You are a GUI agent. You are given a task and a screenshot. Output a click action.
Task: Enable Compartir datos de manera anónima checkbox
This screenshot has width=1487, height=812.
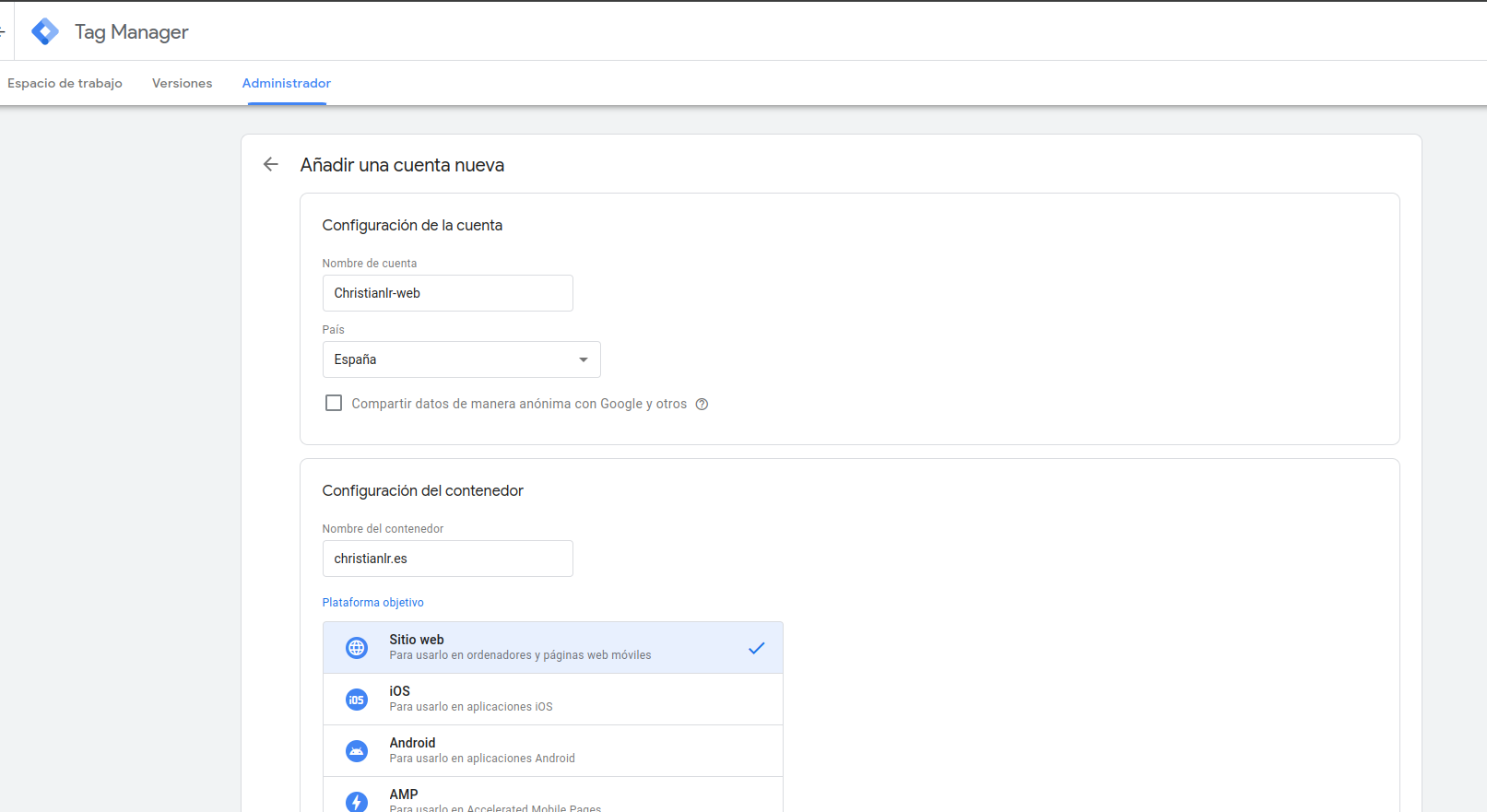tap(334, 403)
